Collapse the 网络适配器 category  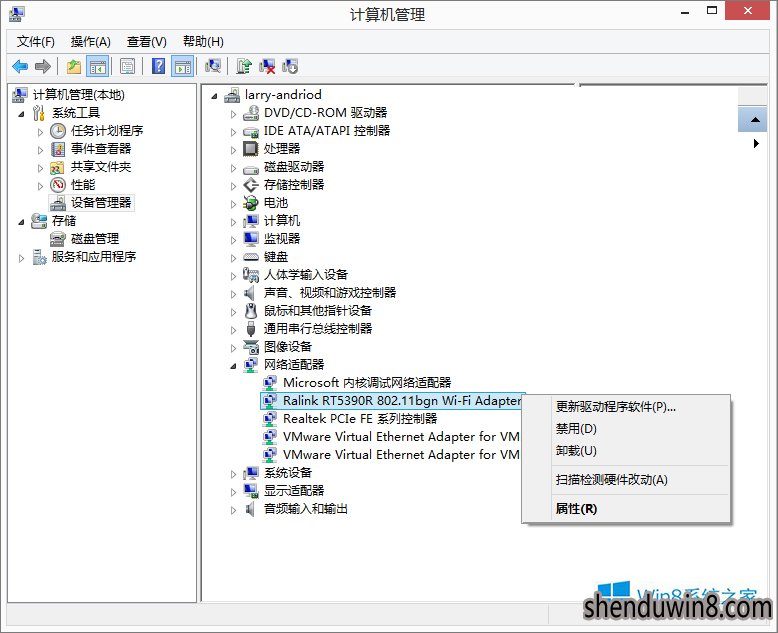pos(233,366)
